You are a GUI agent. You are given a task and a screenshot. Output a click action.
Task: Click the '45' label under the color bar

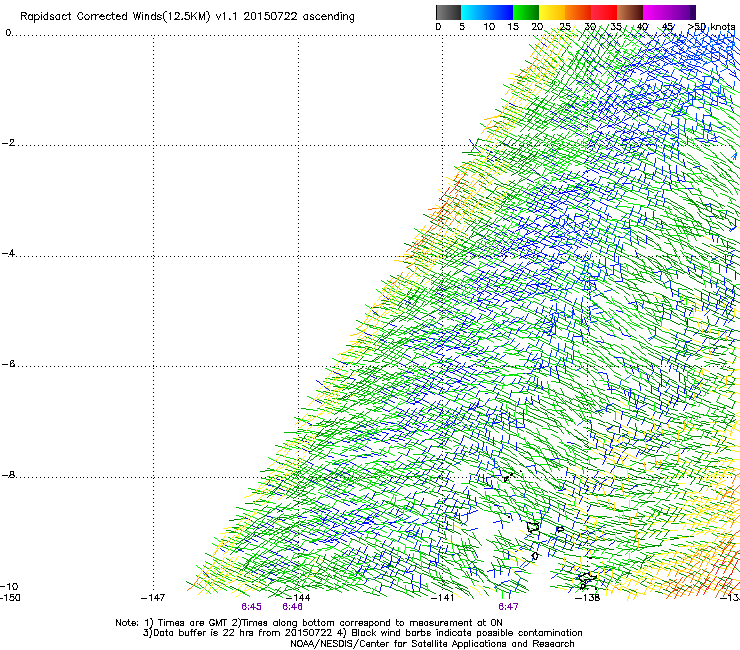667,27
